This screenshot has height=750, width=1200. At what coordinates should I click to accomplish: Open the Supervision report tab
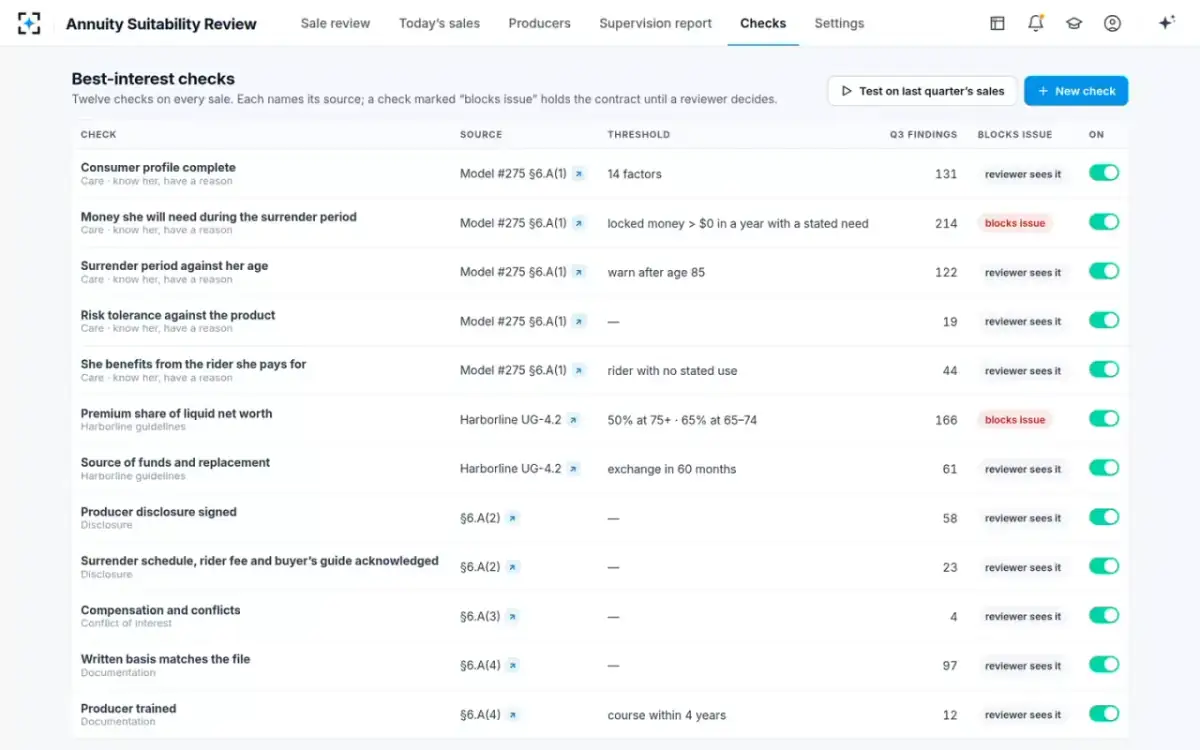pos(655,23)
